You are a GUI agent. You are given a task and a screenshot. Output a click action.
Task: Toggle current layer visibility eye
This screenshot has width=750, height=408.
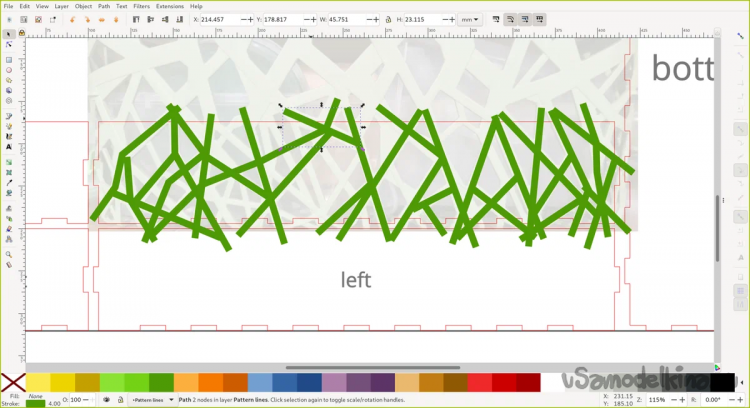106,400
